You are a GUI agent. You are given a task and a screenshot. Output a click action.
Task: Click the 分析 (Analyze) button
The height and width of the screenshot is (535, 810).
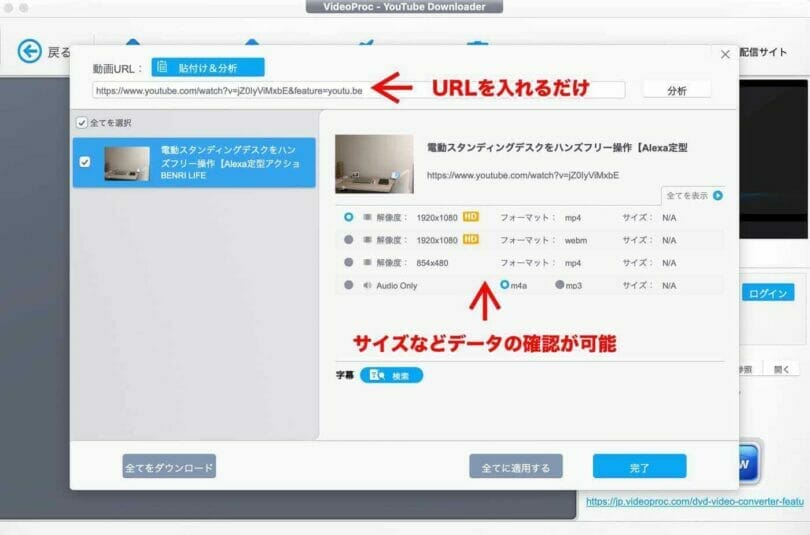(x=677, y=91)
